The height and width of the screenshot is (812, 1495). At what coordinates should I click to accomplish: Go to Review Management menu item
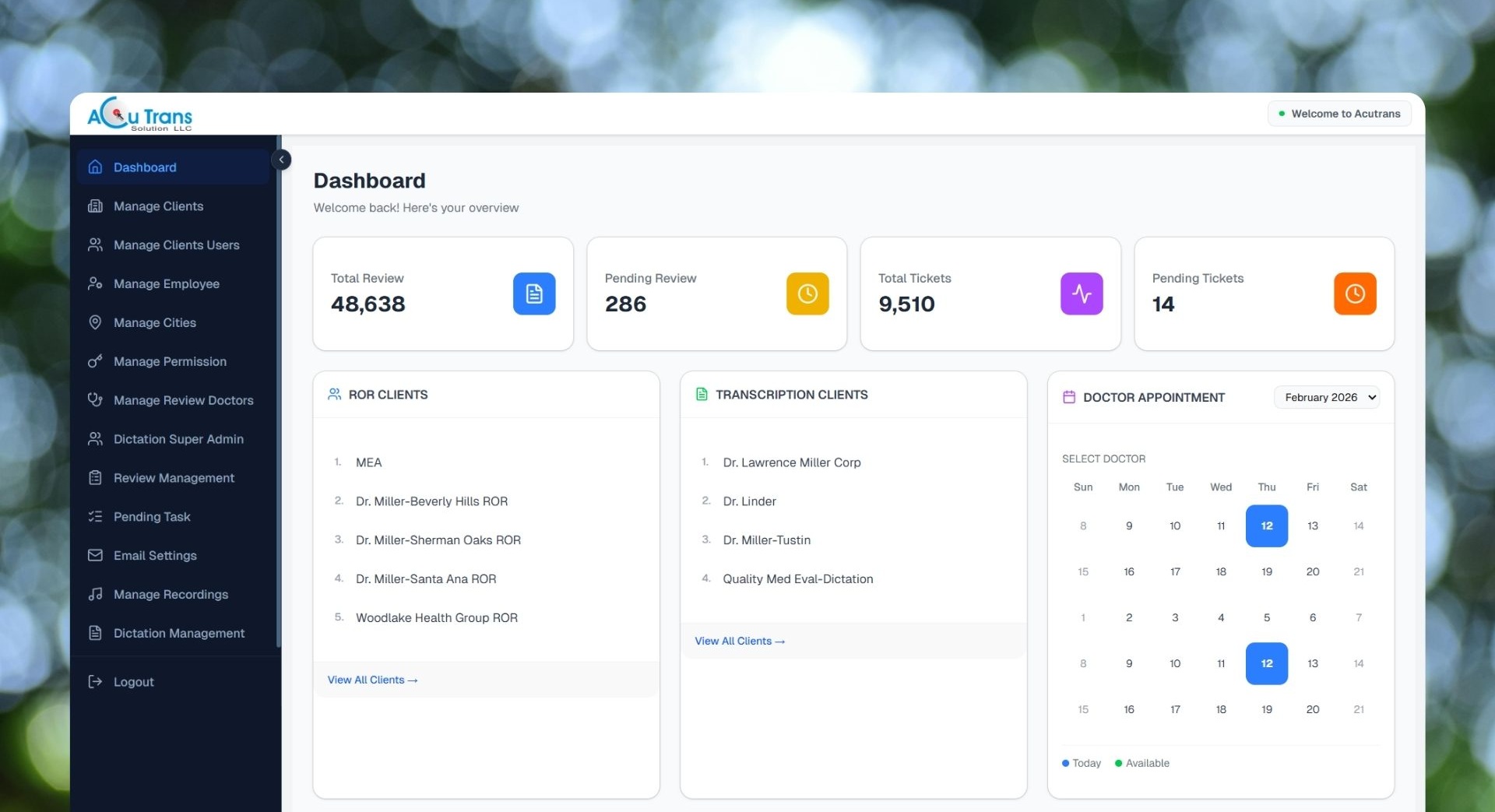(x=173, y=478)
